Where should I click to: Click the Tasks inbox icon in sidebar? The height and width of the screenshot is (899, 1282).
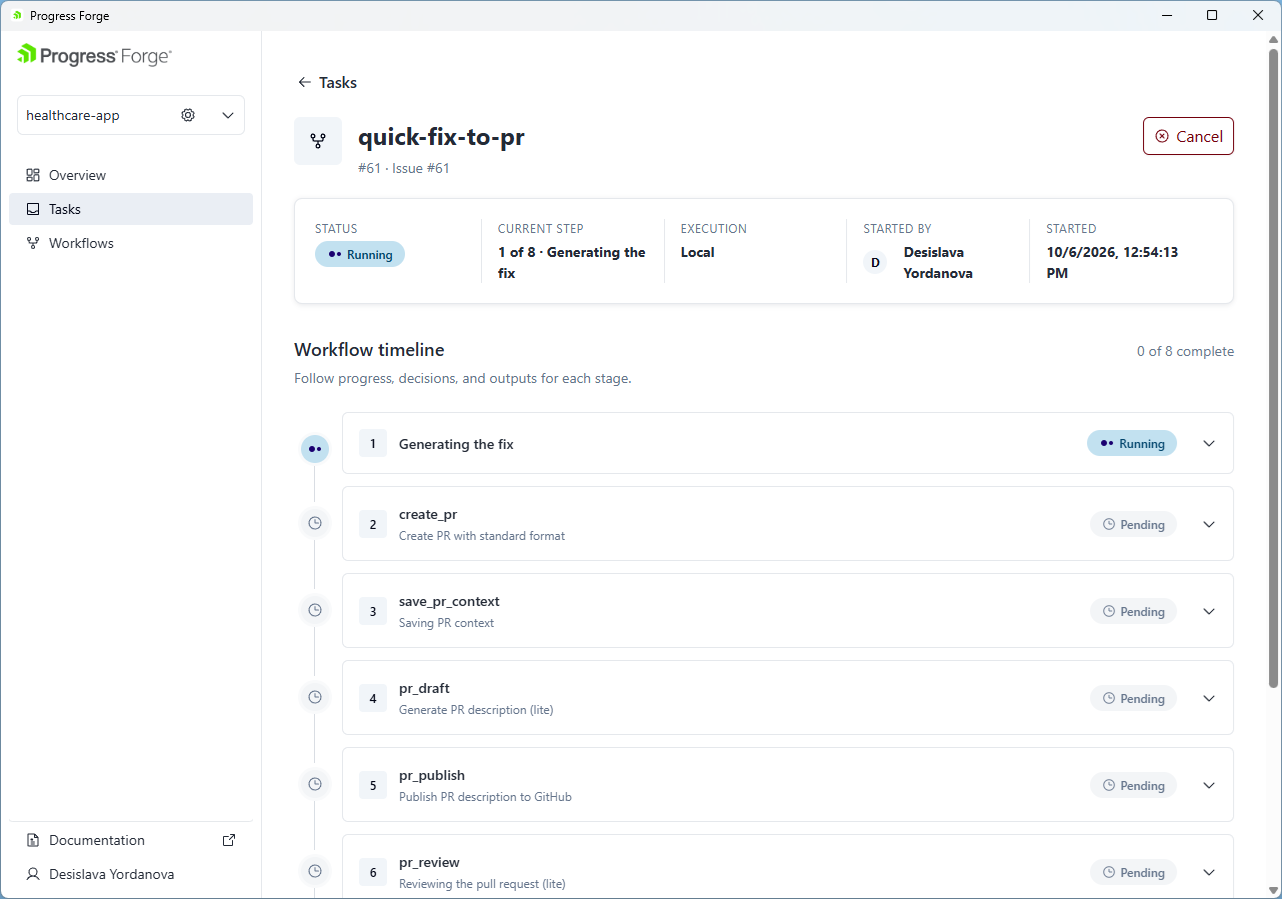pos(33,209)
